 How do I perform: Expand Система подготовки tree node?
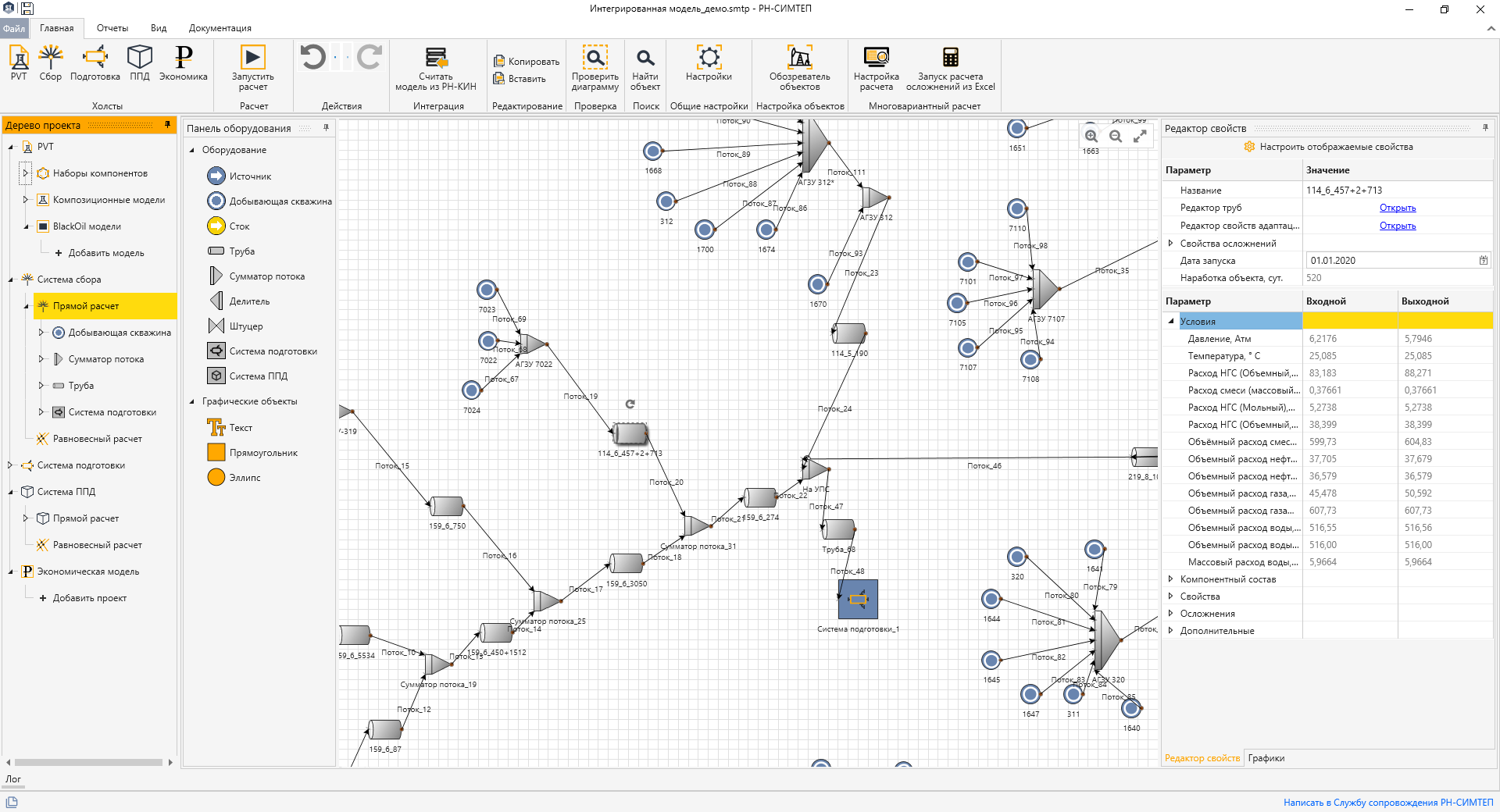(11, 465)
